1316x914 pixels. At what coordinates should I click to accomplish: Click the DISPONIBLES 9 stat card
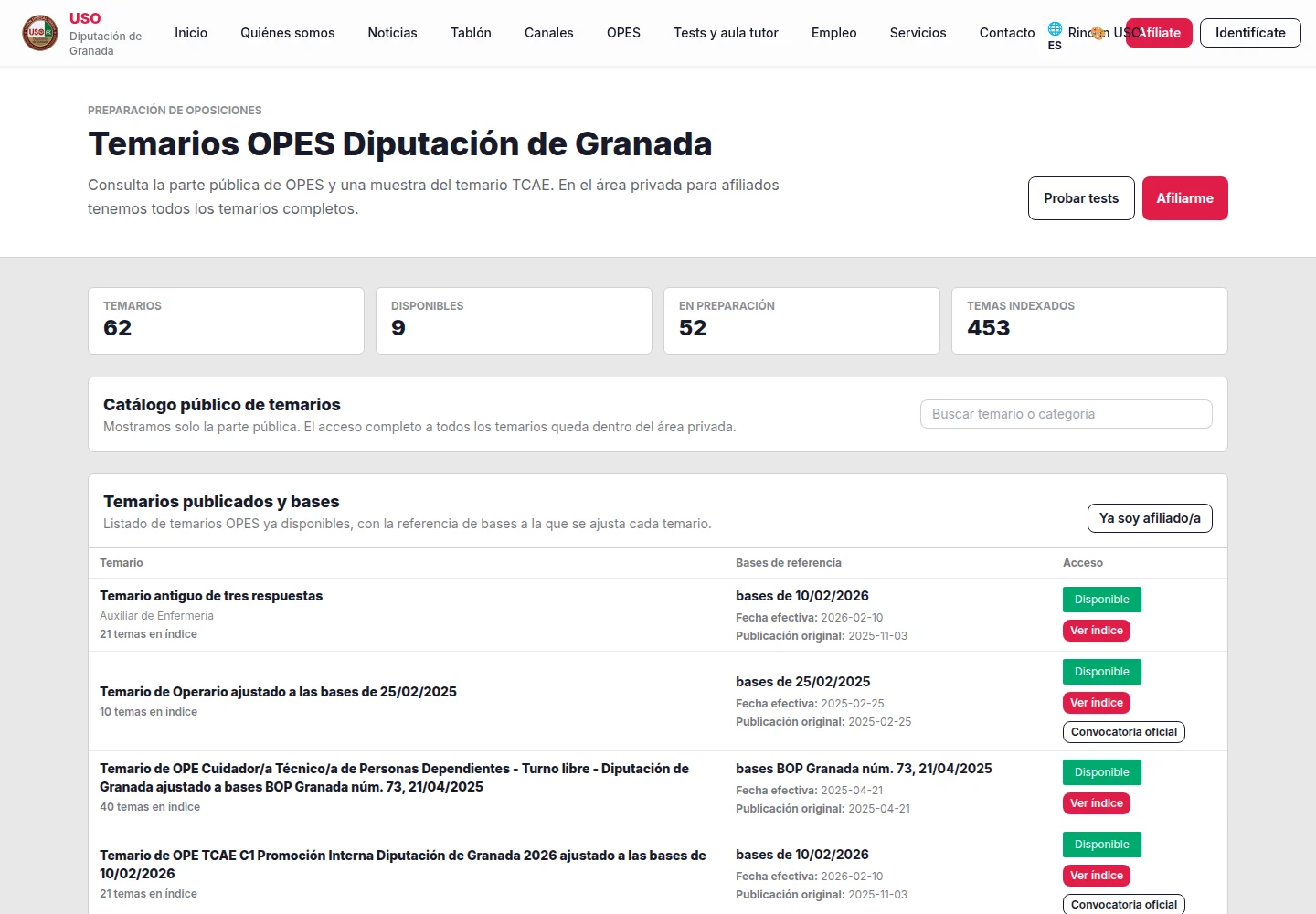tap(514, 321)
